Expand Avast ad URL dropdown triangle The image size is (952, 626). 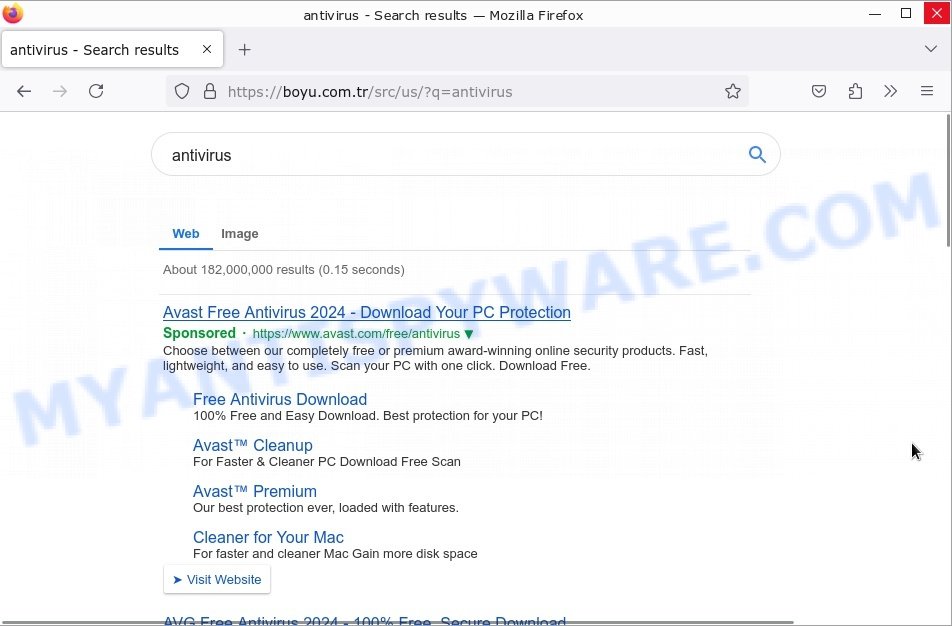coord(469,334)
